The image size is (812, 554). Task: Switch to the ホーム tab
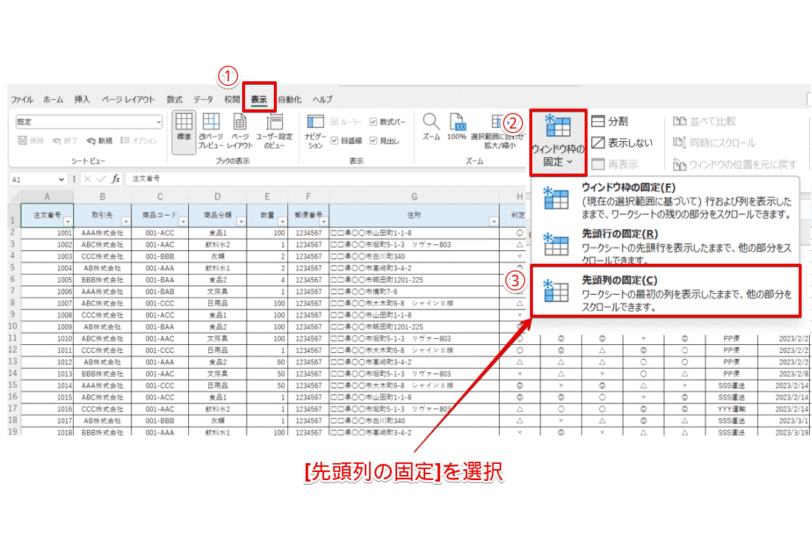53,99
